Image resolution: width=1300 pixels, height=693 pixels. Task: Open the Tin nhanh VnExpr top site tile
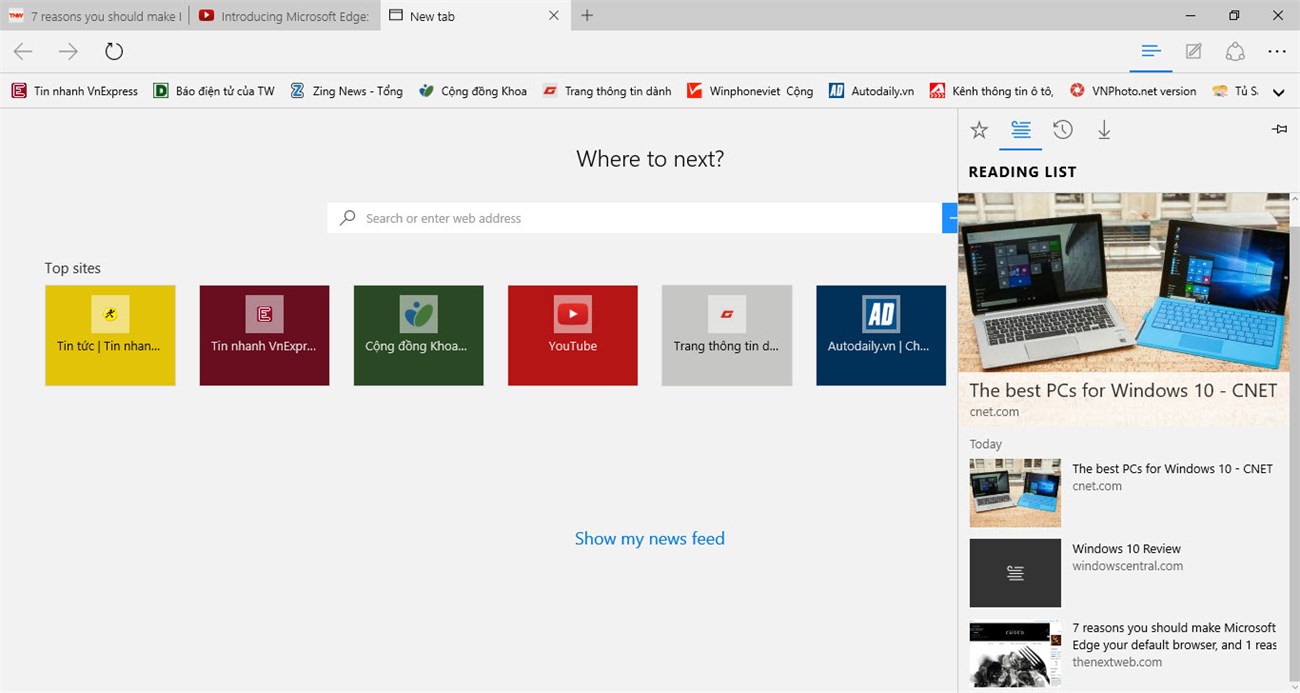(264, 335)
